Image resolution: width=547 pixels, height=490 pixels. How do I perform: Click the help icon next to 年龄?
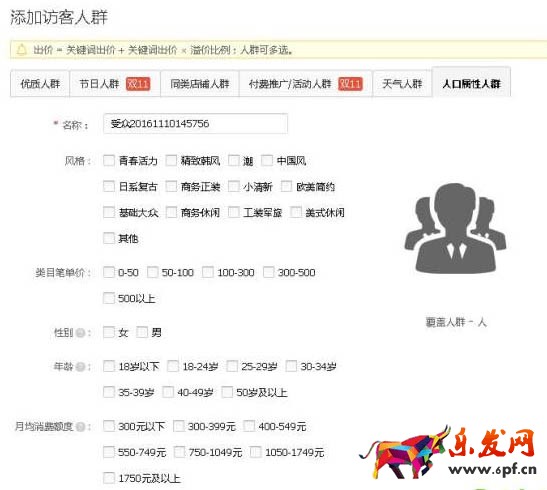tap(81, 367)
